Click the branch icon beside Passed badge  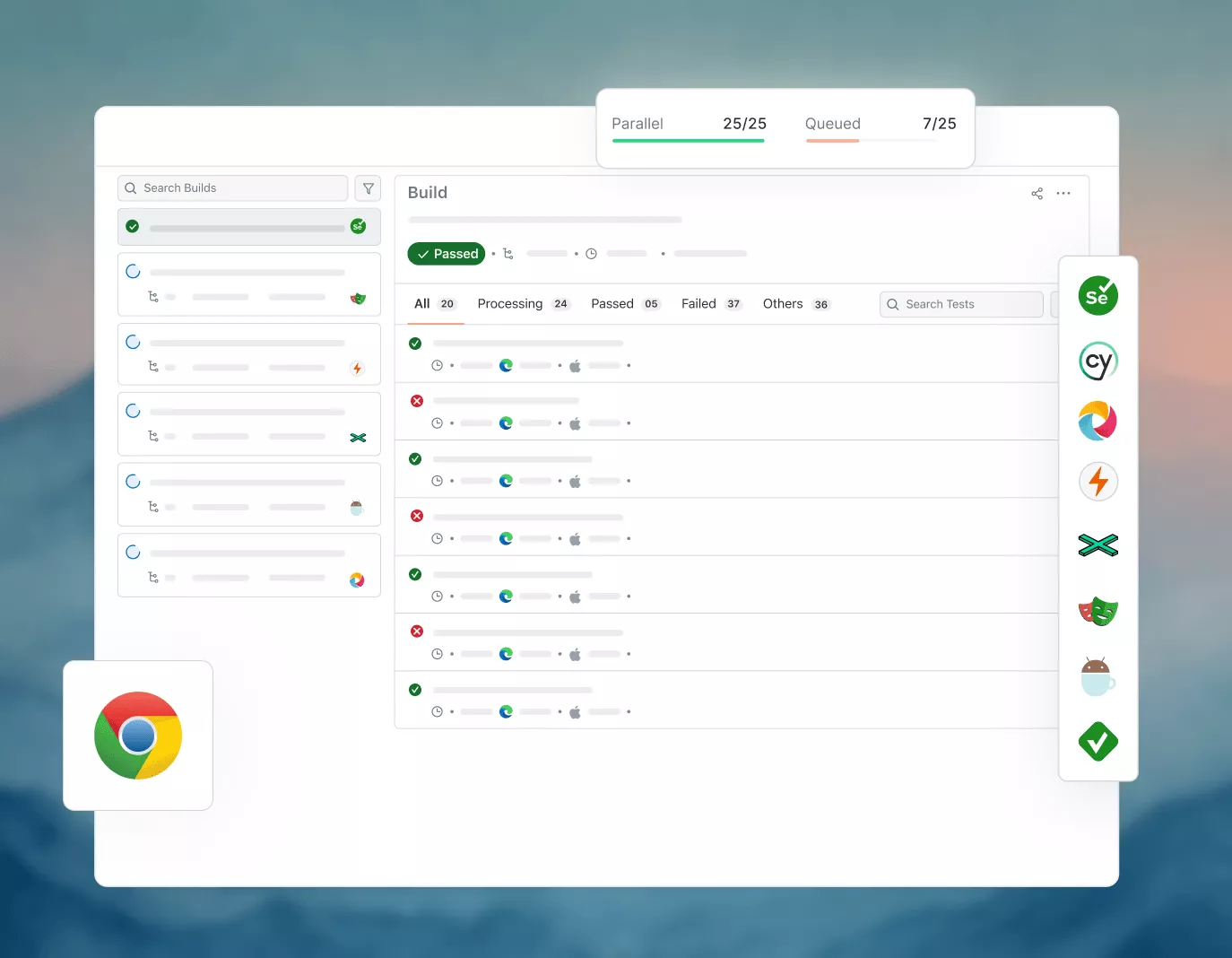click(x=508, y=254)
